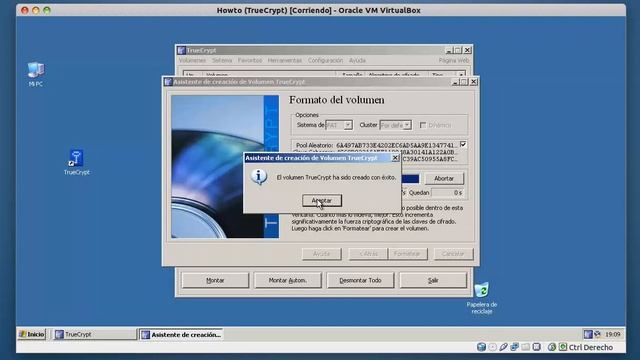Click the VirtualBox hard disk status icon
Screen dimensions: 640x360
(481, 347)
